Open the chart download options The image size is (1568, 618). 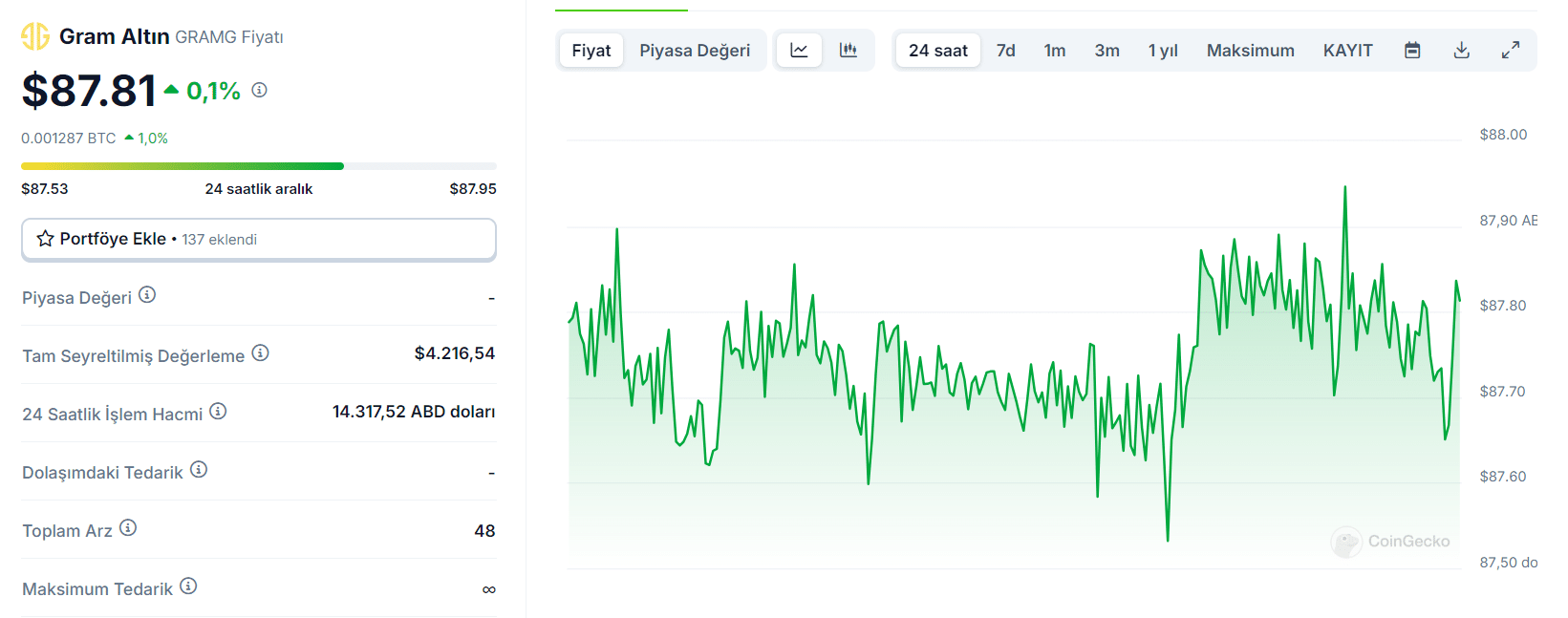pyautogui.click(x=1461, y=51)
